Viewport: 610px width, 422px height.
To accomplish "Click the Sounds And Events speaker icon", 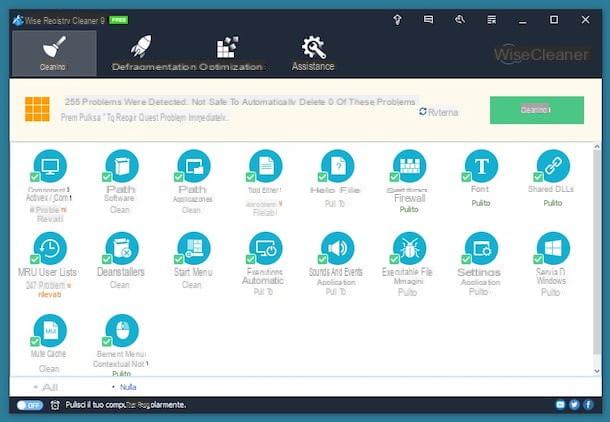I will tap(338, 249).
